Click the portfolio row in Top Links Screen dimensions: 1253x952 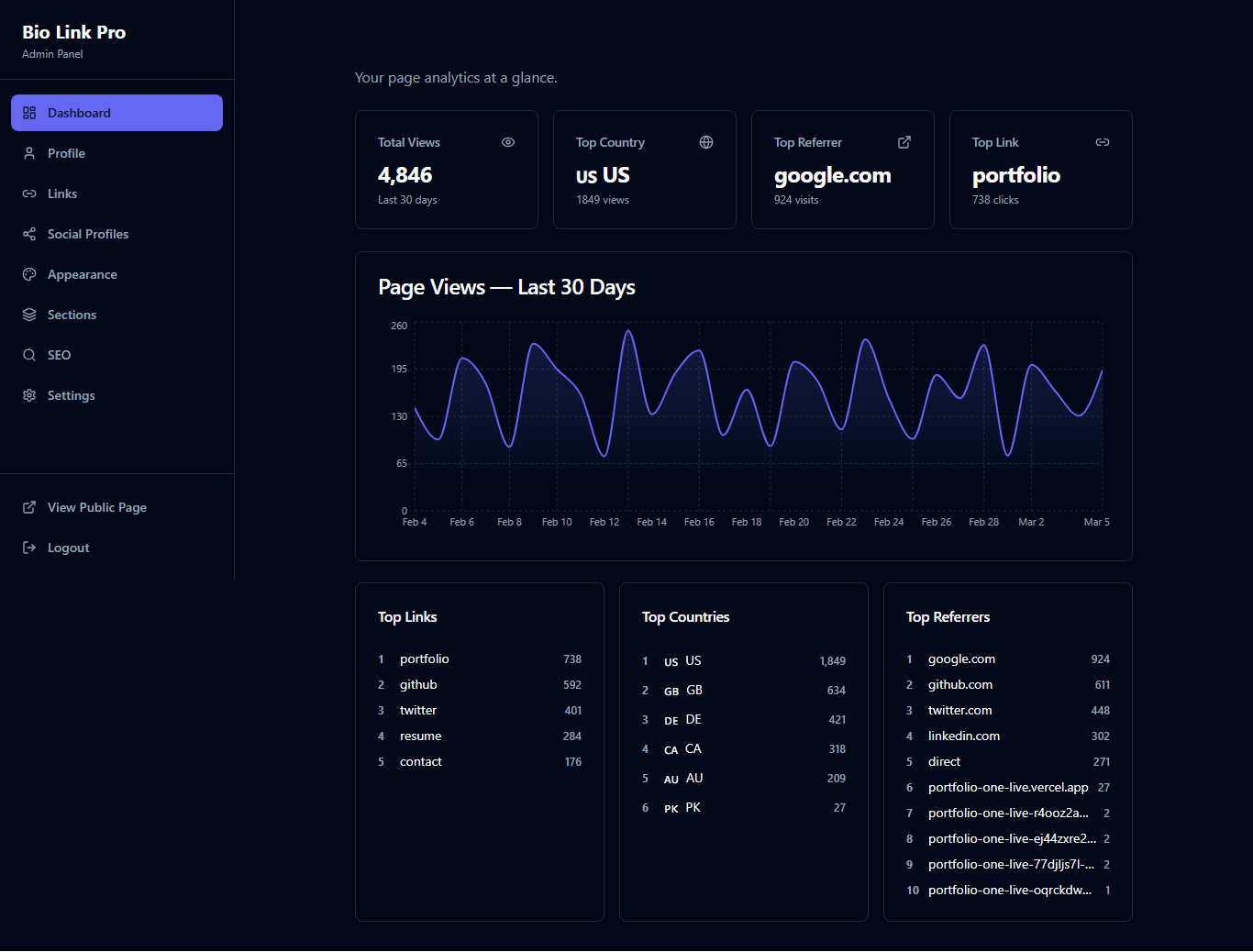pos(480,659)
